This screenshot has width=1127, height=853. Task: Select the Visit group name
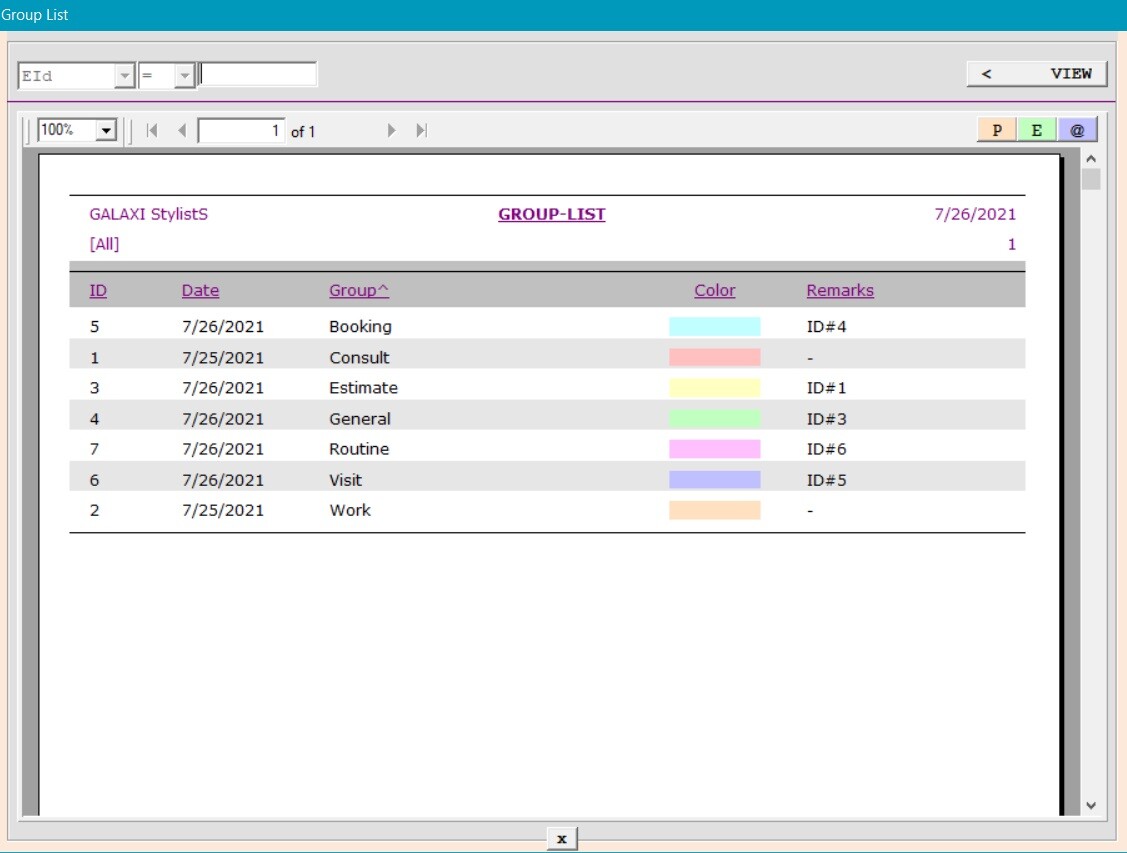tap(345, 480)
